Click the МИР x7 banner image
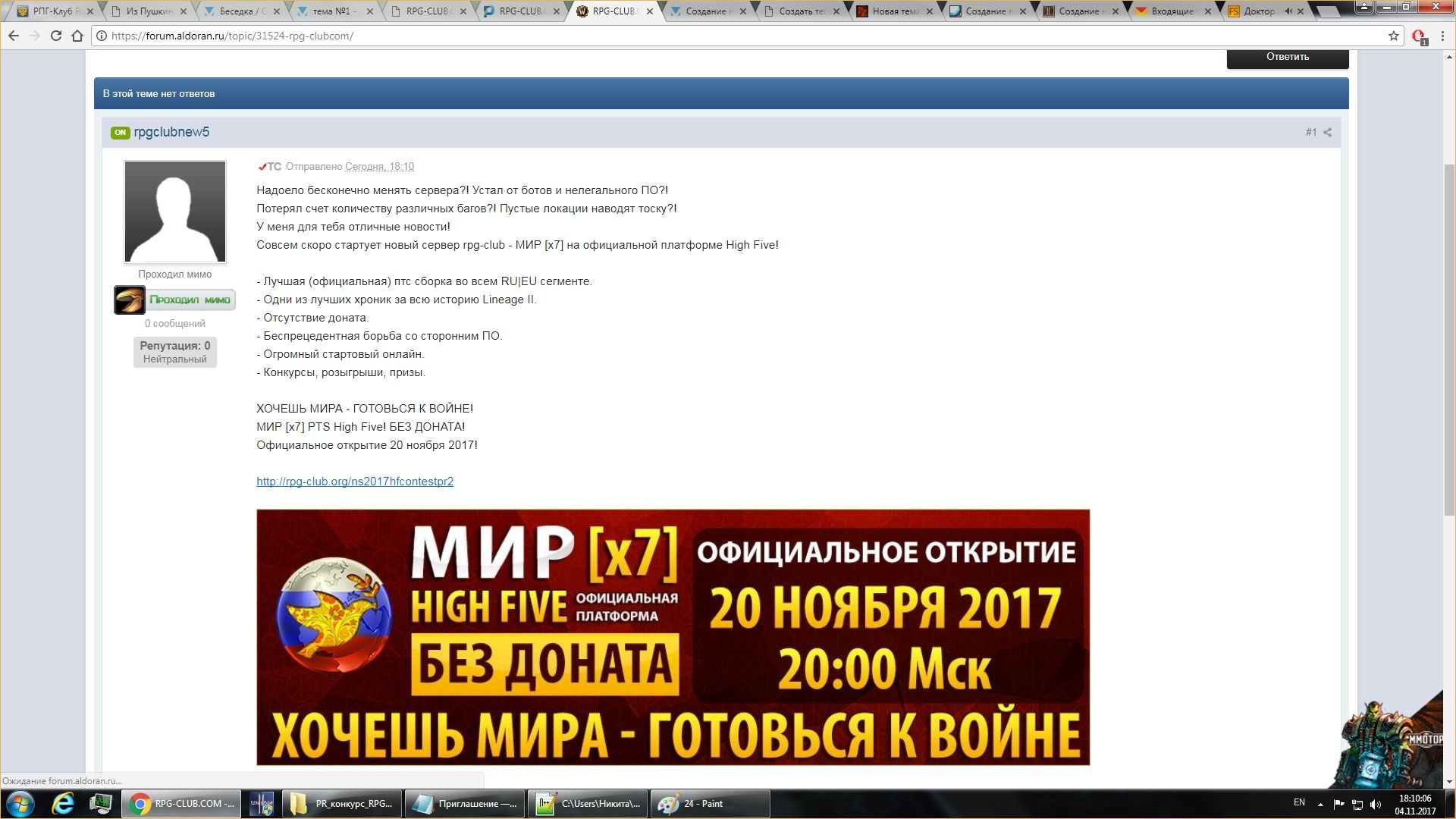This screenshot has width=1456, height=819. (673, 637)
